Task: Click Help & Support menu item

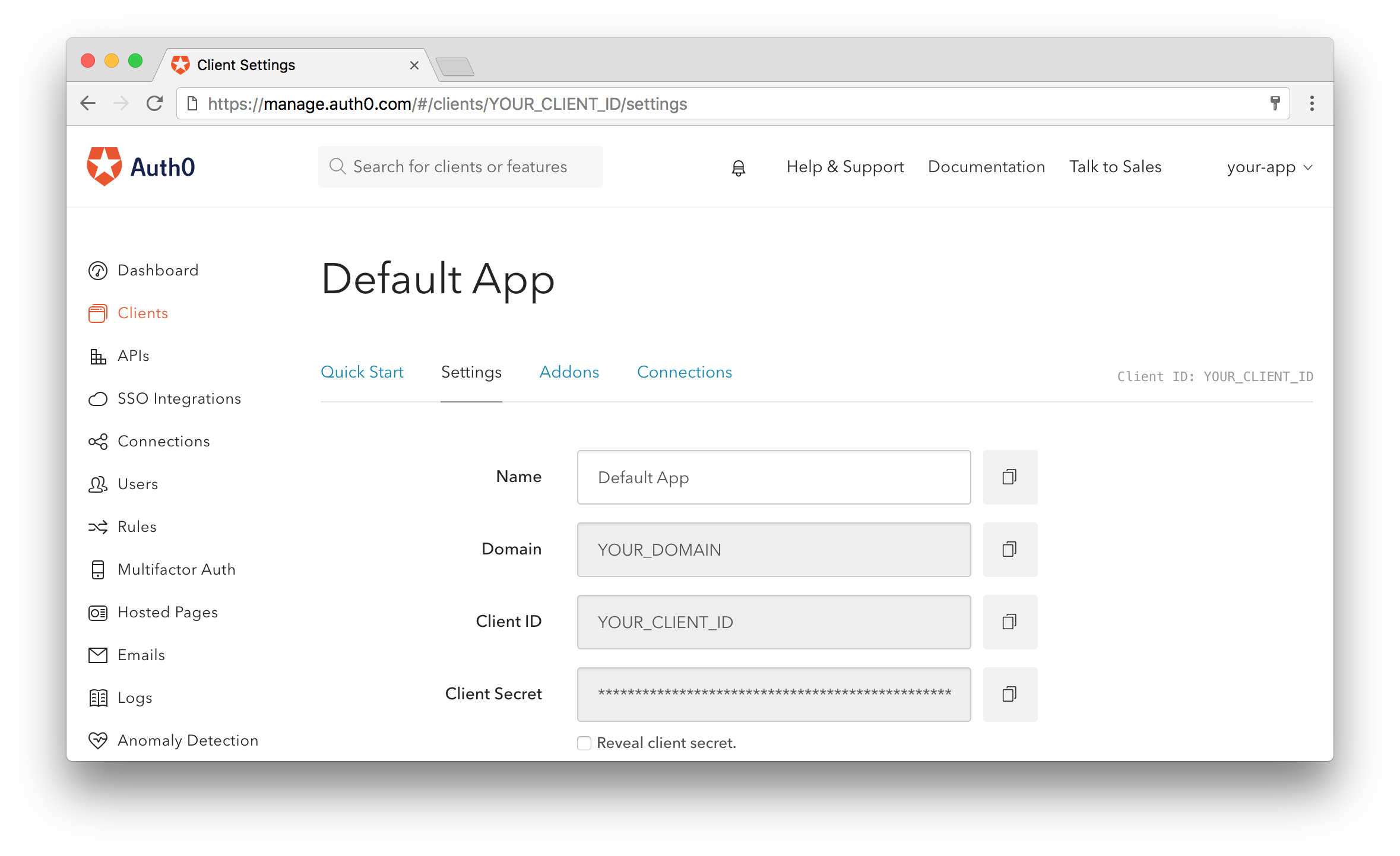Action: pyautogui.click(x=844, y=167)
